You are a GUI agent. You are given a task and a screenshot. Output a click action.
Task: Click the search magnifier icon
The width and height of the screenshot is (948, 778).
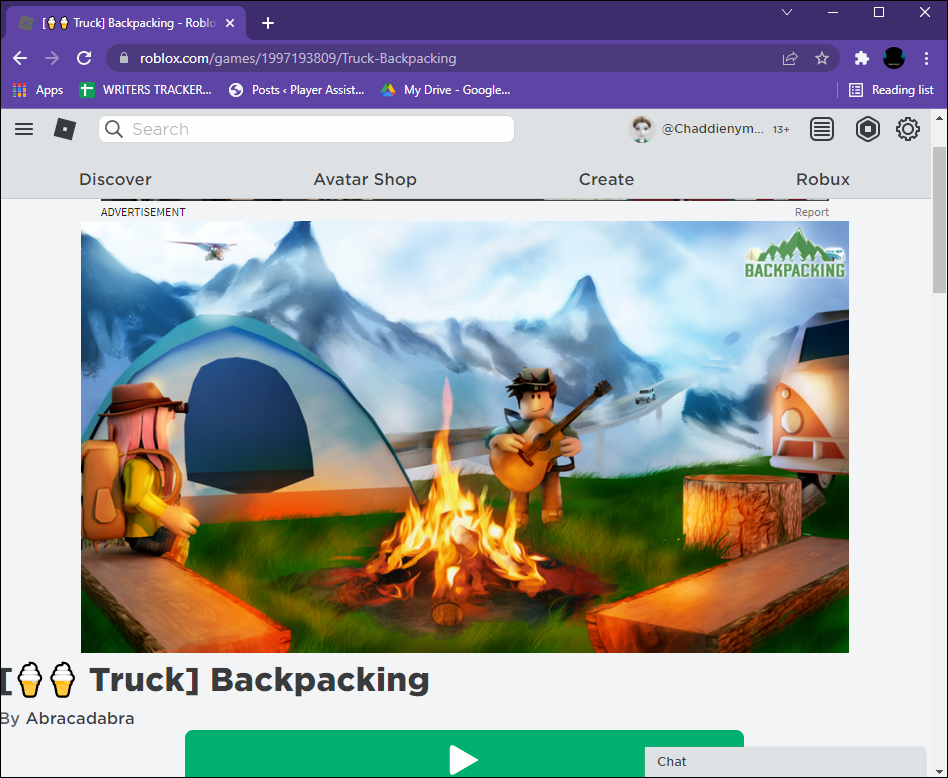click(114, 129)
